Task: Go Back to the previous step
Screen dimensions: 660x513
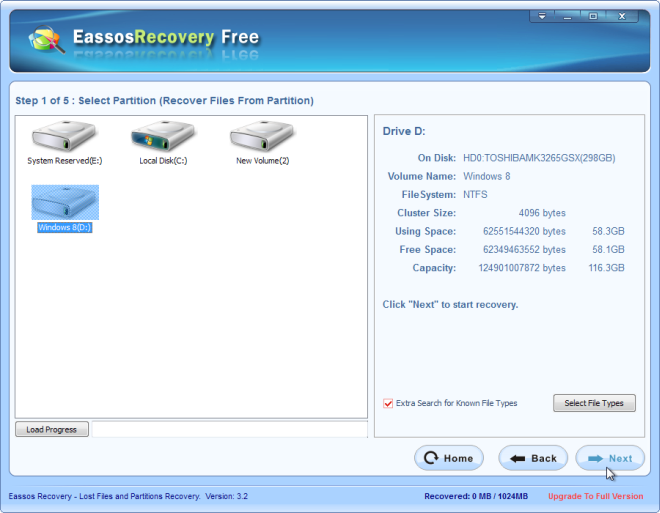Action: 533,458
